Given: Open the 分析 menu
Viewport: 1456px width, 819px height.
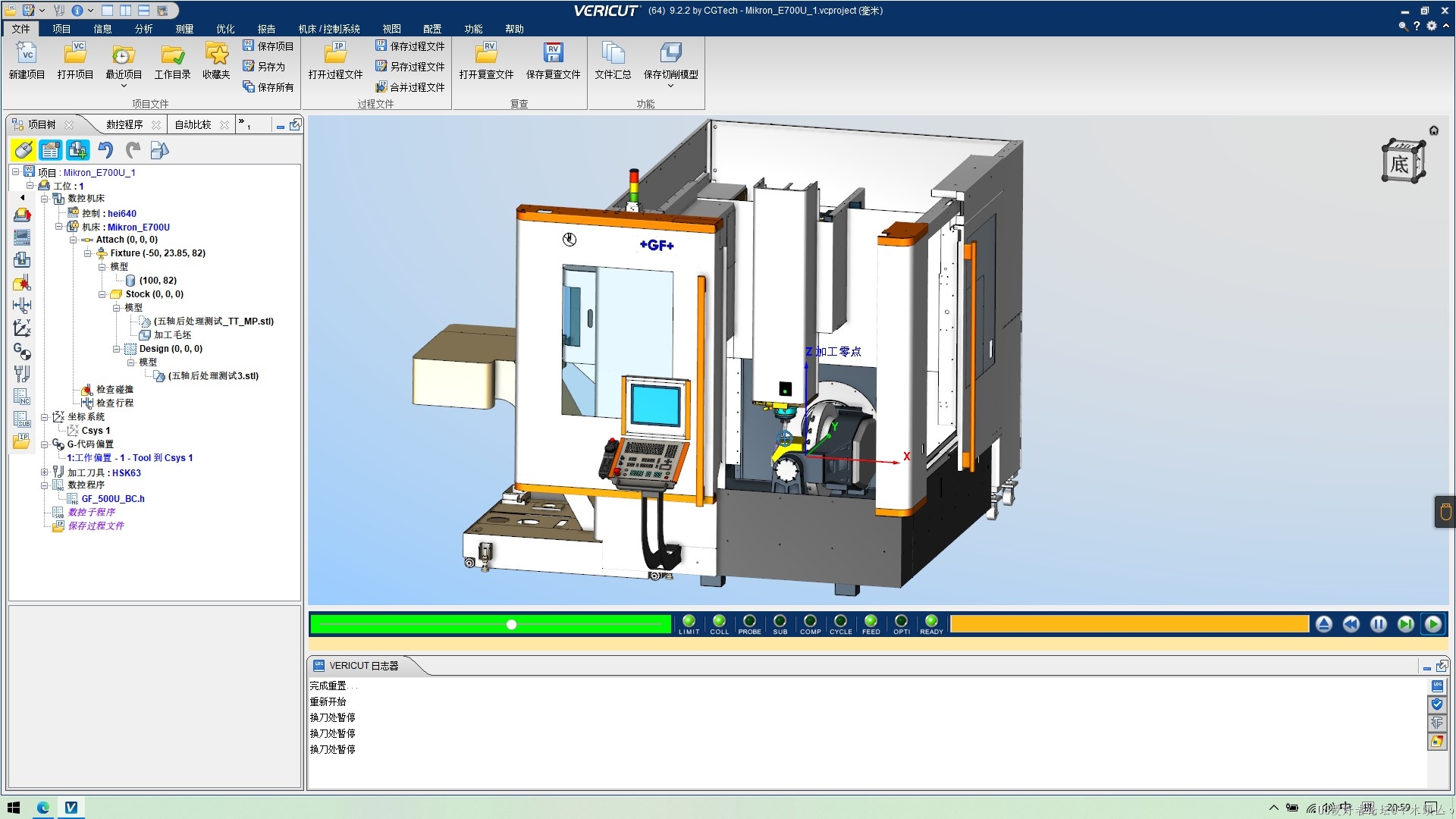Looking at the screenshot, I should coord(143,29).
